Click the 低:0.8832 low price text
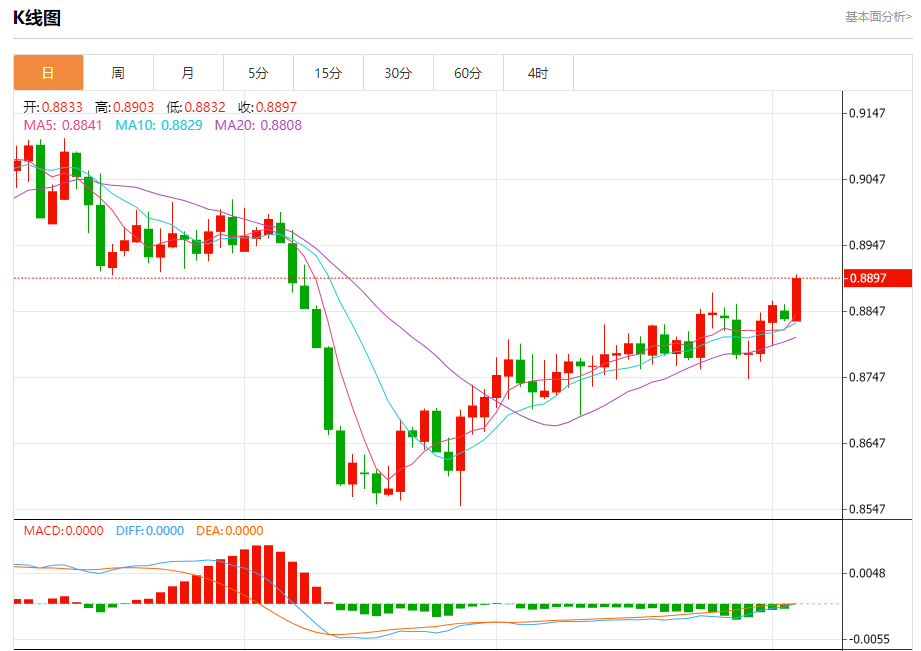Viewport: 921px width, 651px height. pos(196,107)
